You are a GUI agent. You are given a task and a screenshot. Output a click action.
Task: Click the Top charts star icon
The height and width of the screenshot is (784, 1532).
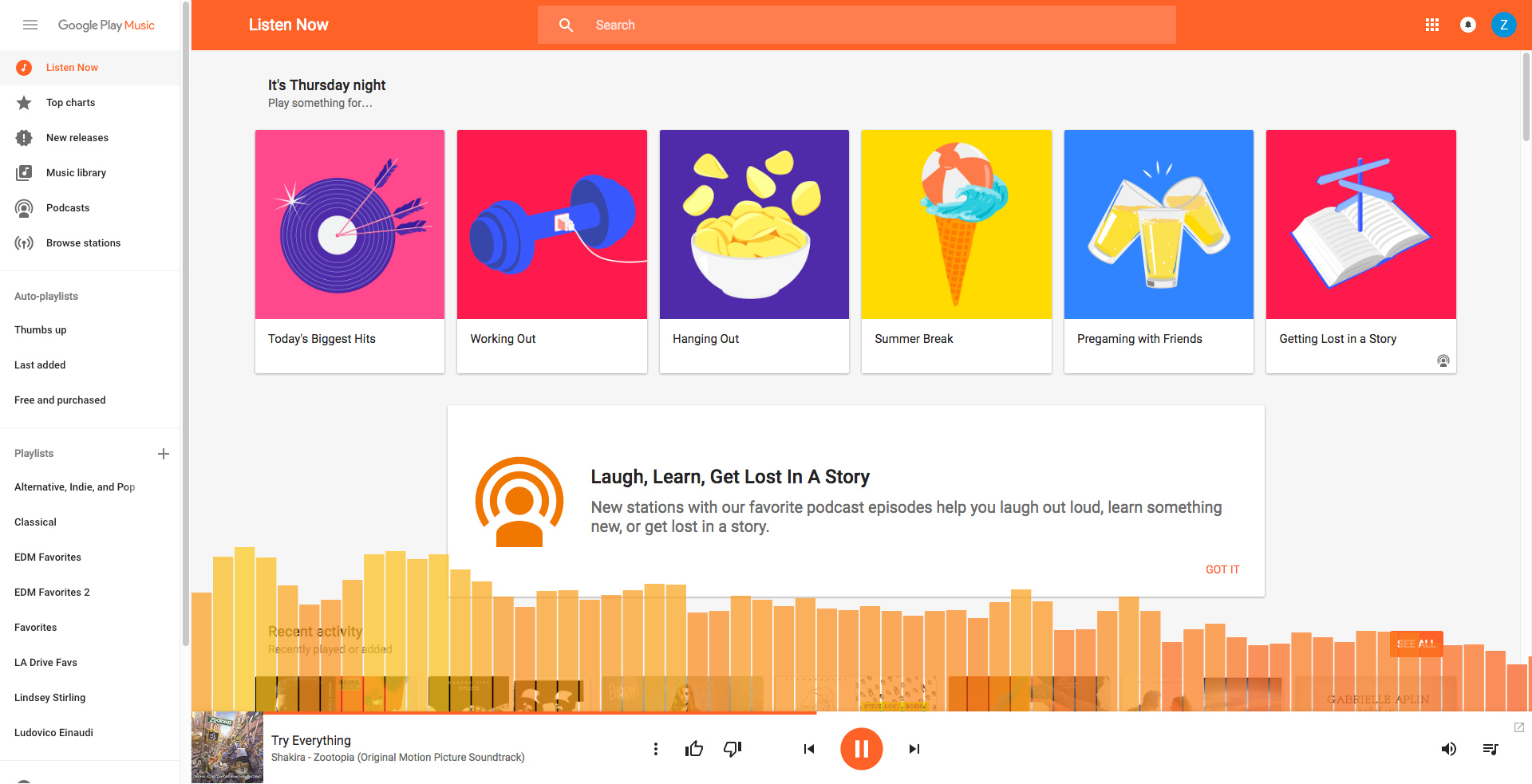[24, 103]
